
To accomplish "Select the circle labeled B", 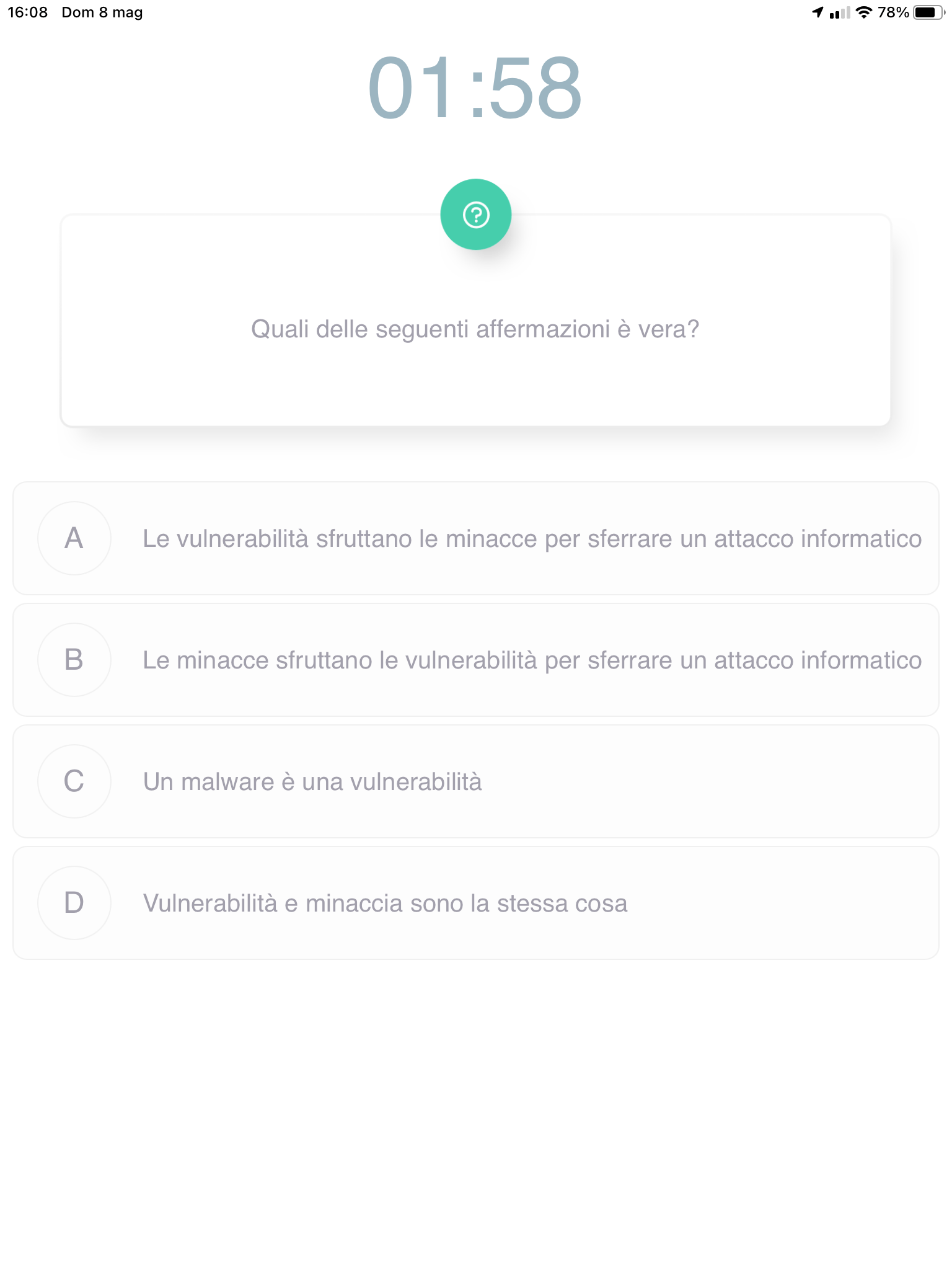I will point(74,660).
